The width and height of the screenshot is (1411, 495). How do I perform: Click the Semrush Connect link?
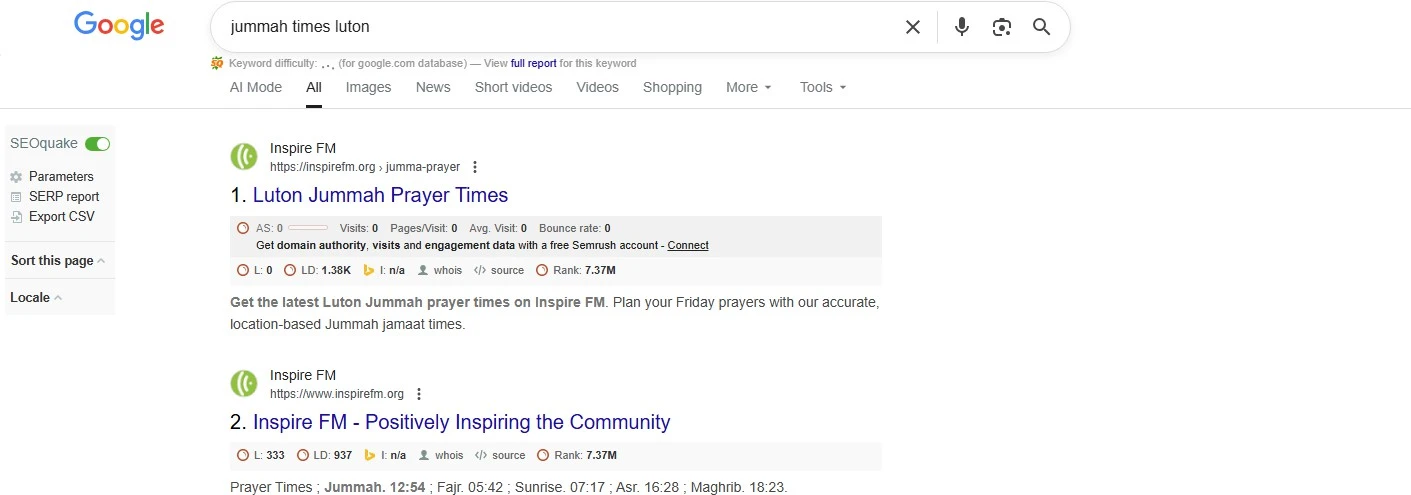pyautogui.click(x=688, y=245)
